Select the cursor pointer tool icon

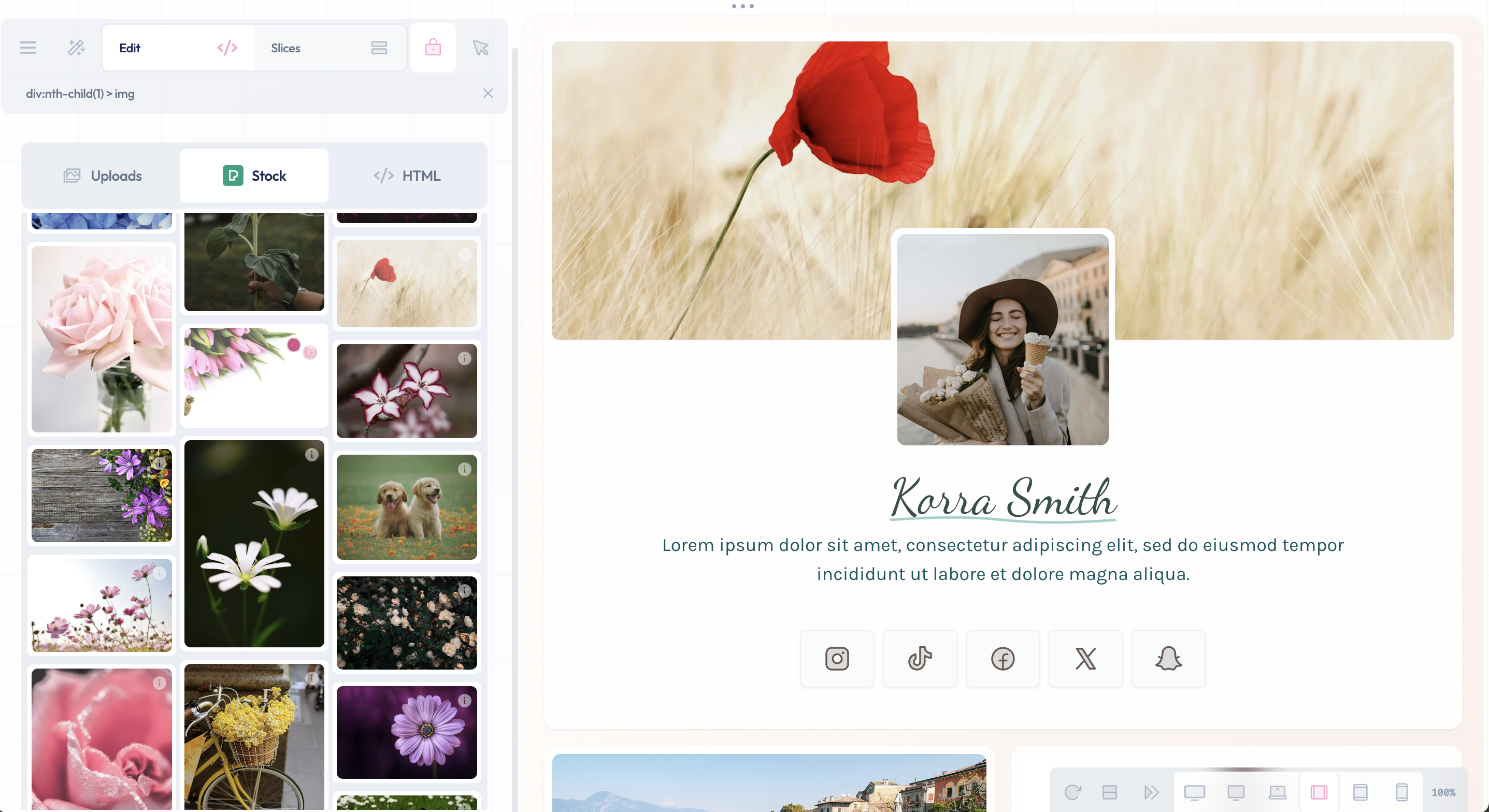(480, 48)
